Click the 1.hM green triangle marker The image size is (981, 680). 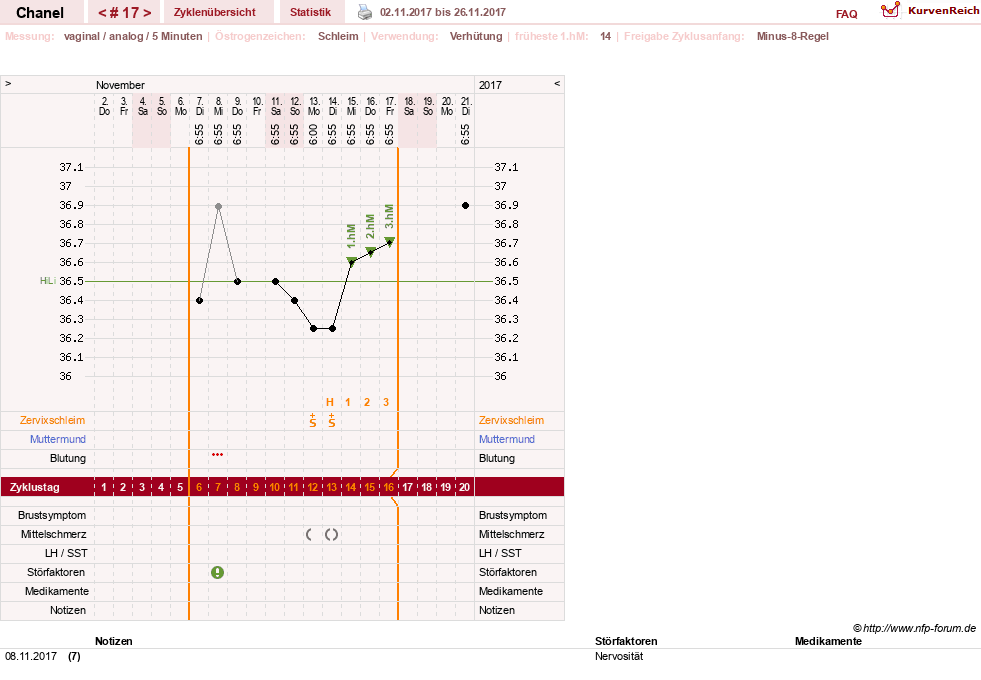tap(352, 261)
